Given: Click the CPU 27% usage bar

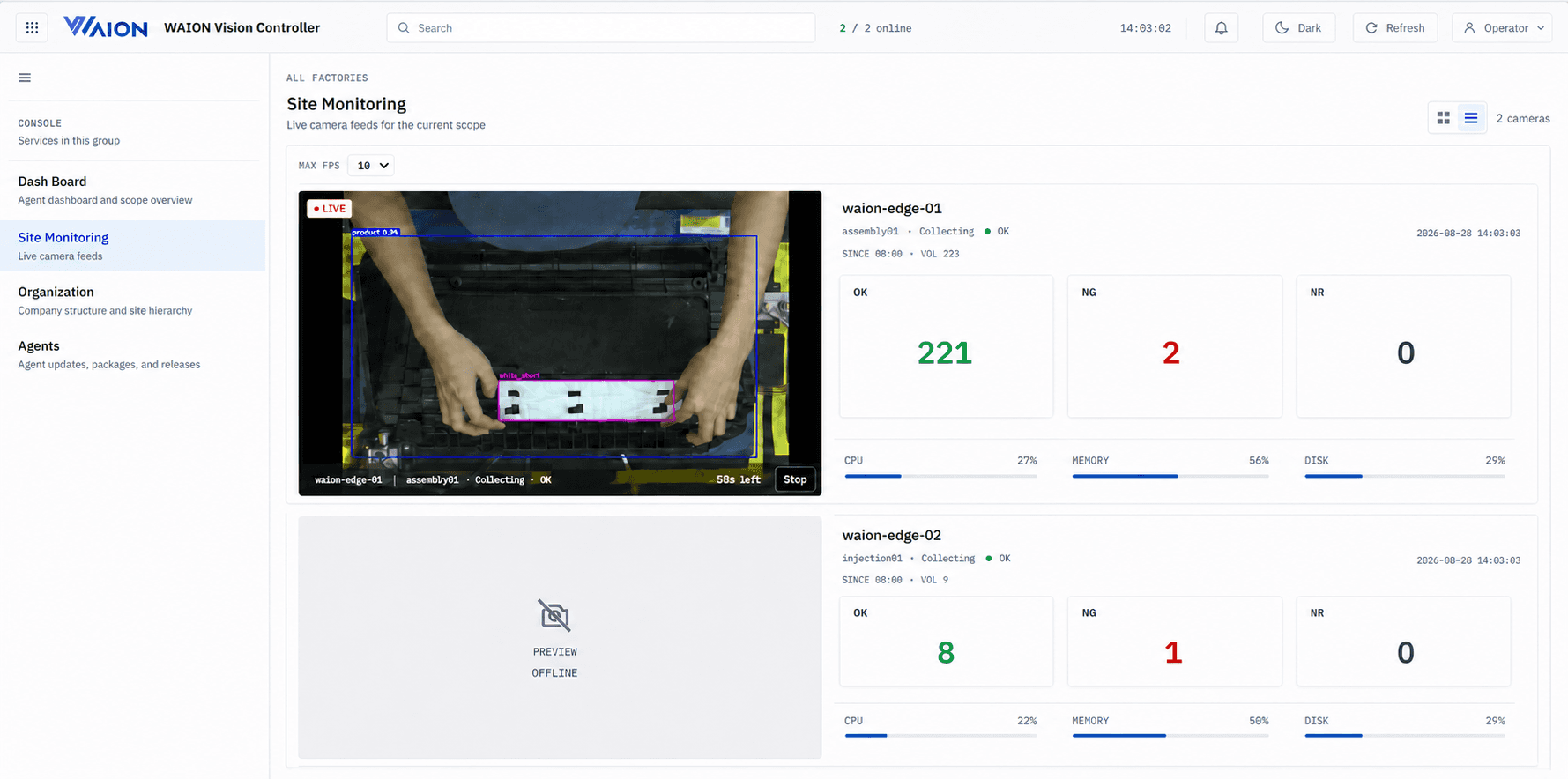Looking at the screenshot, I should [941, 476].
